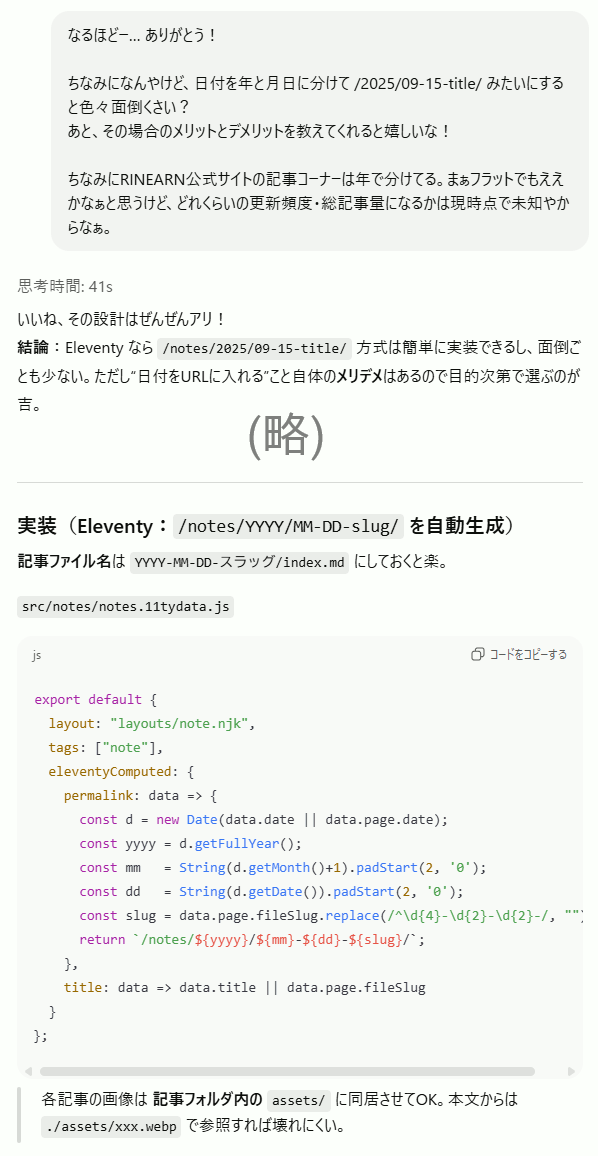Click the inline code YYYY-MM-DD-スラッグ/index.md
Image resolution: width=598 pixels, height=1156 pixels.
[239, 563]
